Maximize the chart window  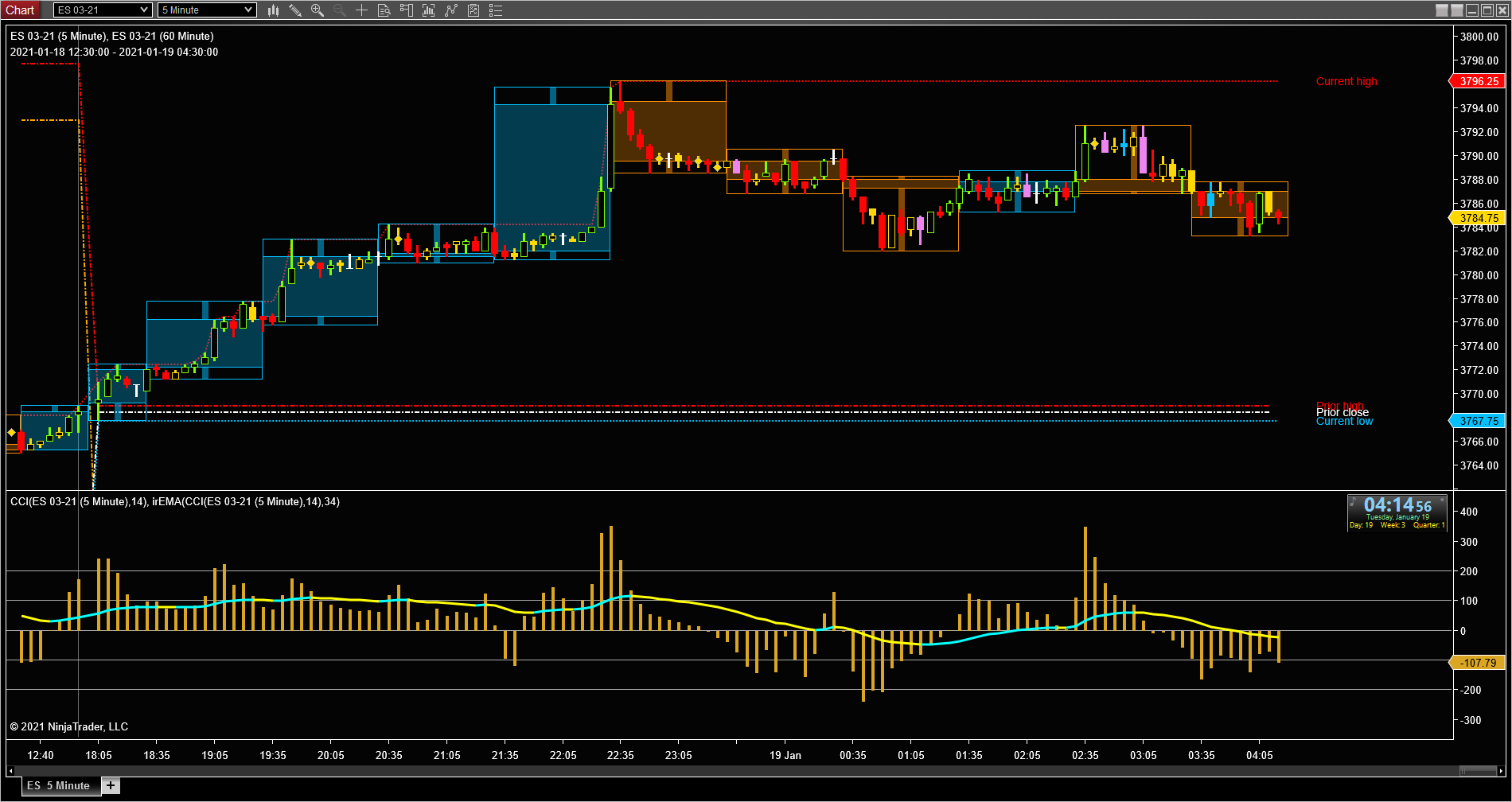(x=1487, y=10)
